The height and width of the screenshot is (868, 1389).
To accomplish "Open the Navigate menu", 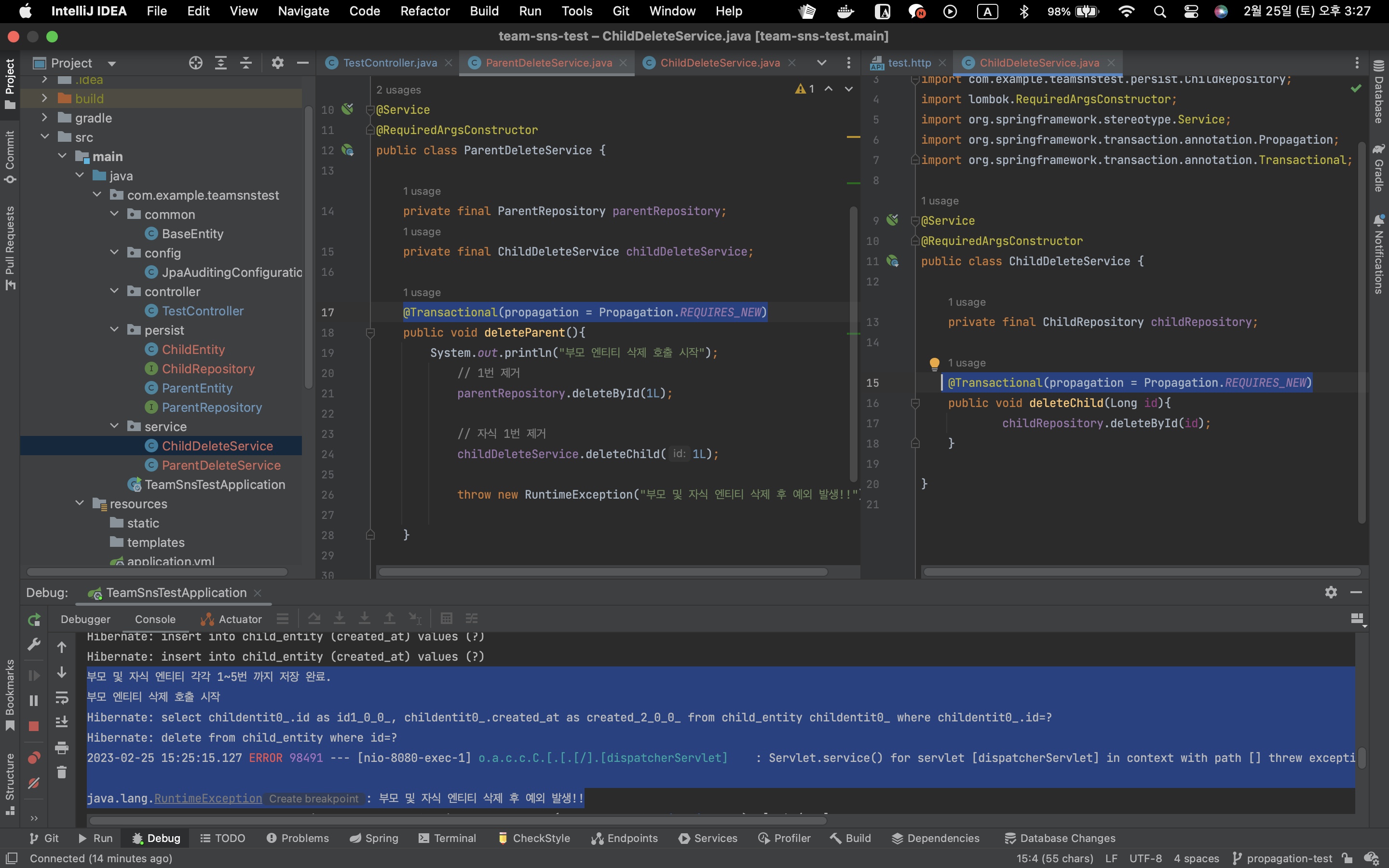I will point(303,11).
